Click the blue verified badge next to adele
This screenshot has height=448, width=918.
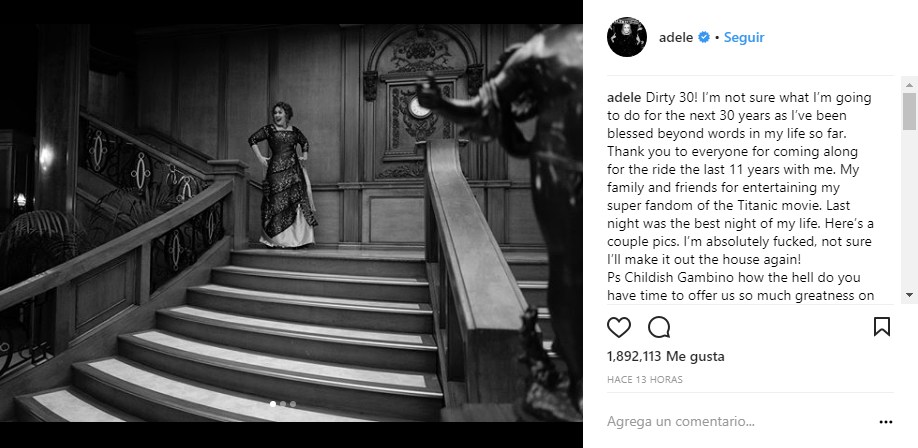click(704, 37)
